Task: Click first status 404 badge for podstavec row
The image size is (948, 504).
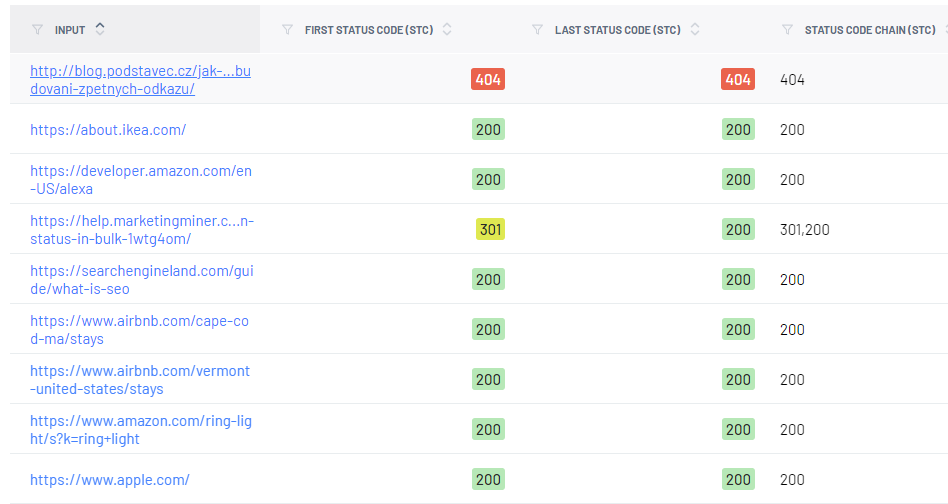Action: (x=488, y=79)
